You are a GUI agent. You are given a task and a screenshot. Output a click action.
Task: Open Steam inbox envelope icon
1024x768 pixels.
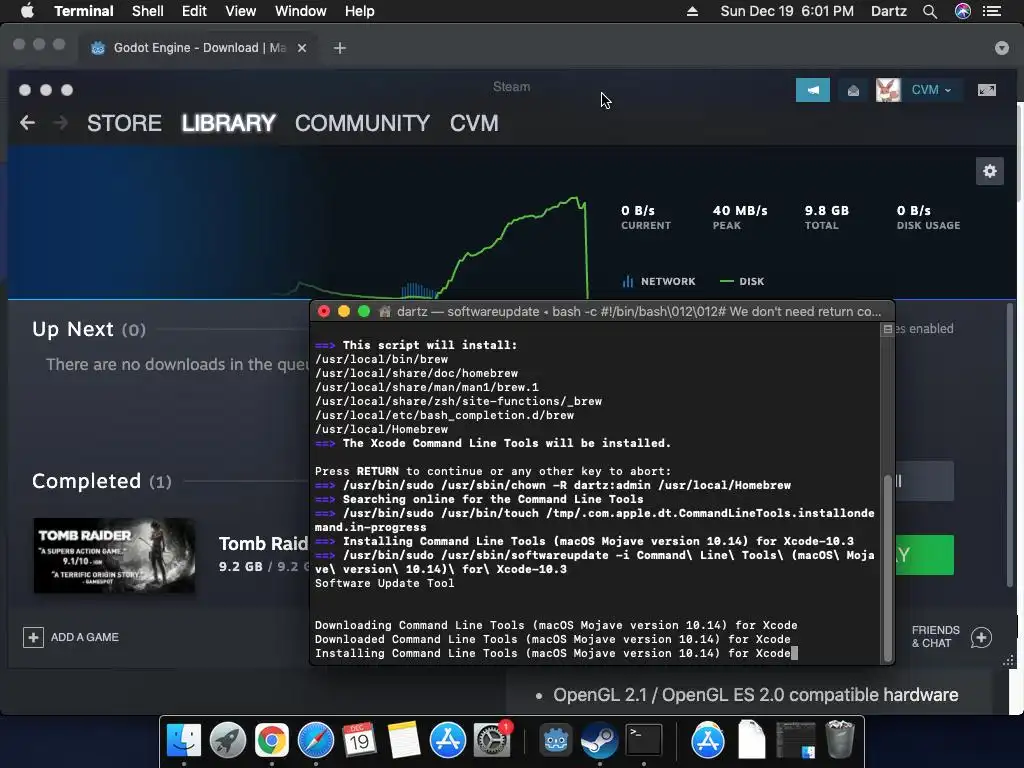[853, 90]
